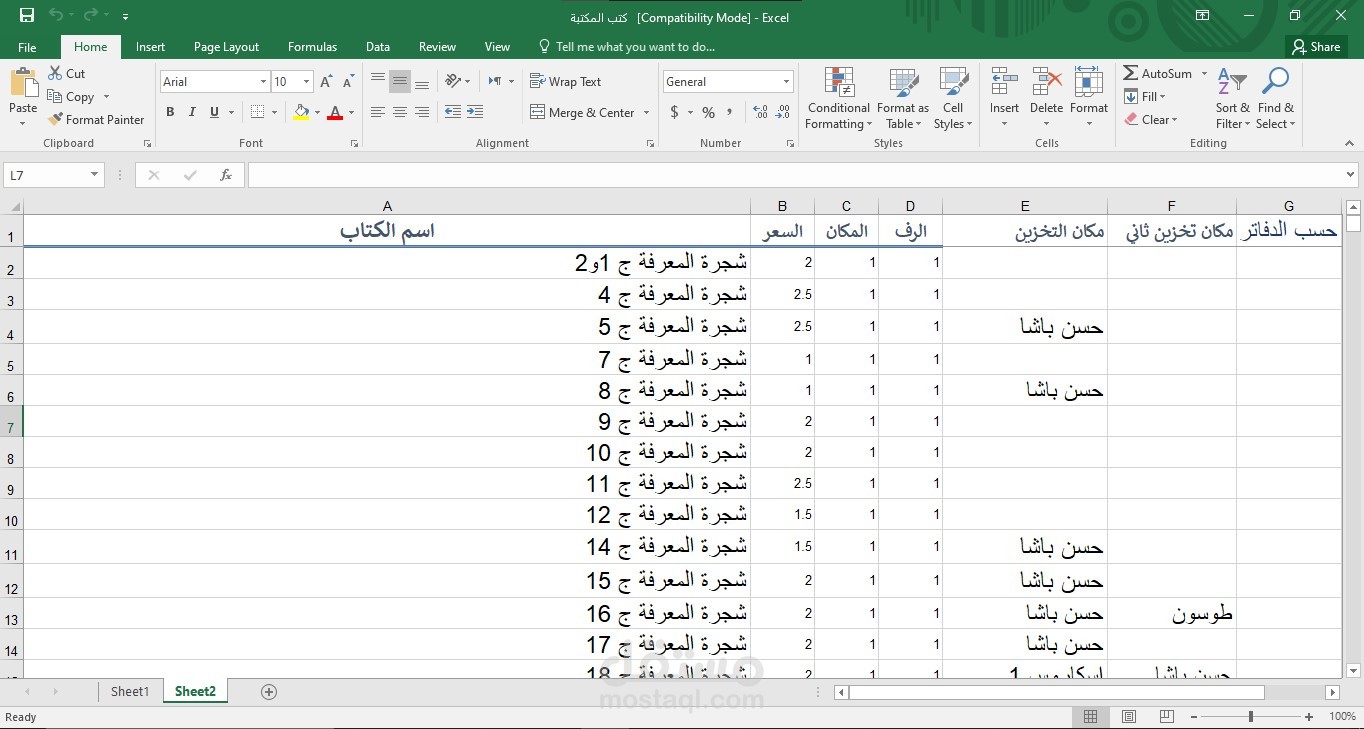
Task: Click Decrease Decimal icon
Action: click(783, 112)
